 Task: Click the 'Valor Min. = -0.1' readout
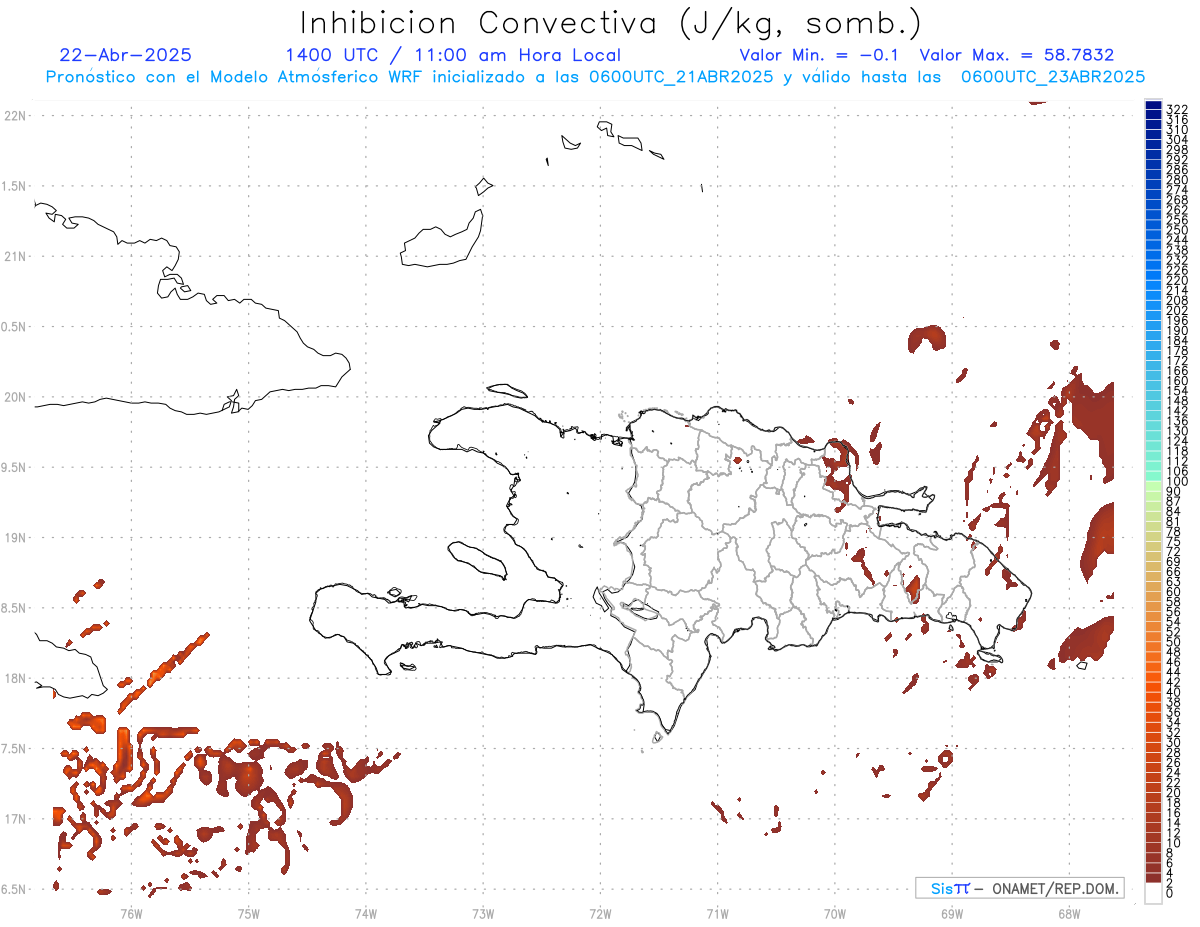pos(821,55)
